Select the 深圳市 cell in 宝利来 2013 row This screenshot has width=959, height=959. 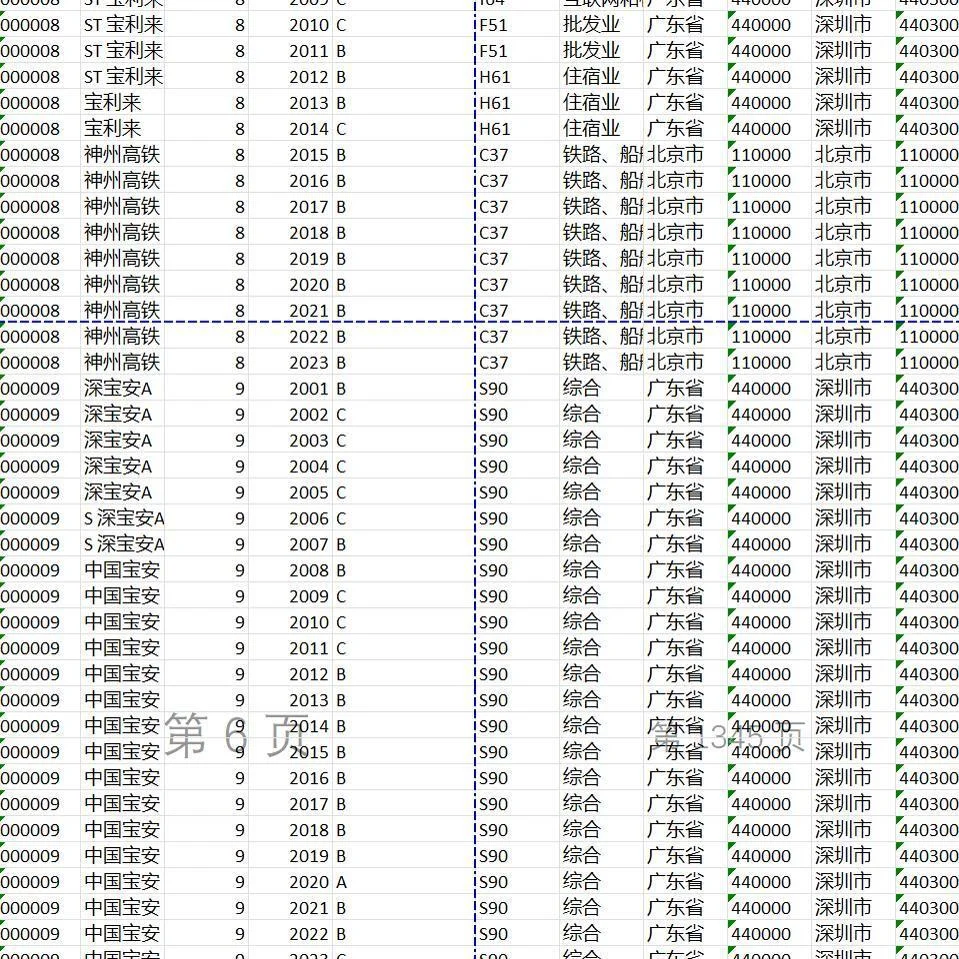(x=854, y=103)
